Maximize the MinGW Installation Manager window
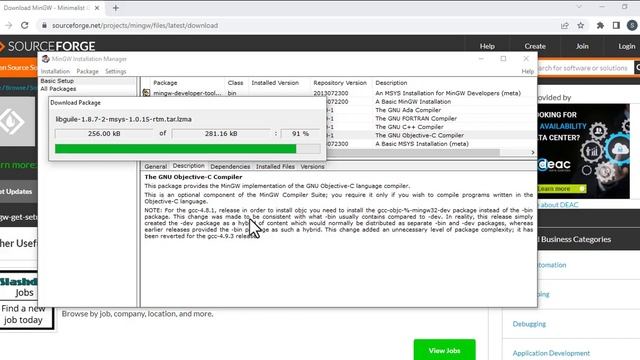Screen dimensions: 640x360 point(503,59)
